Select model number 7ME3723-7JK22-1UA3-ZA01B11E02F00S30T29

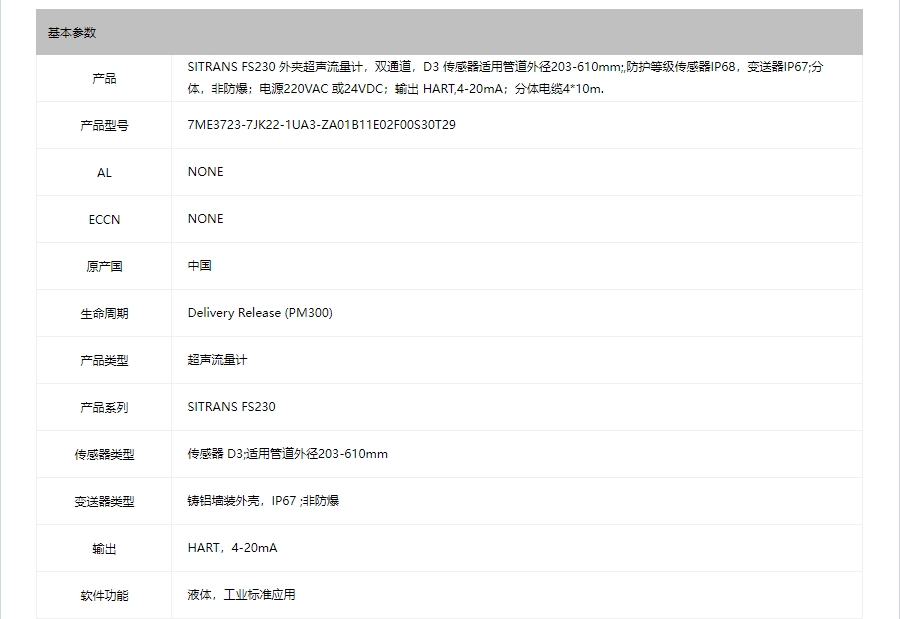coord(321,125)
